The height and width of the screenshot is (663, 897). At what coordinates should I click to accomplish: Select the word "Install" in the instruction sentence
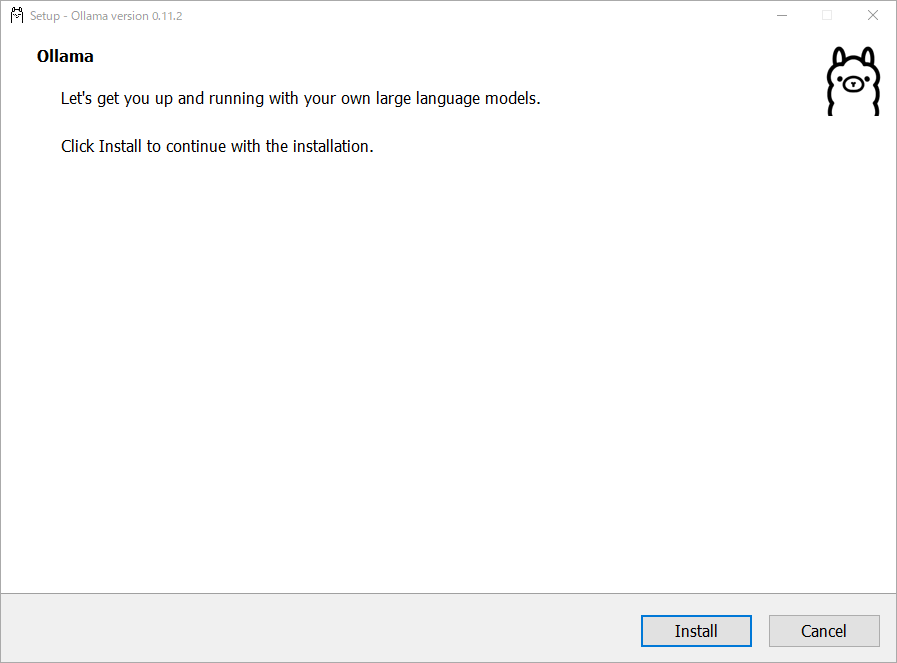(x=120, y=146)
